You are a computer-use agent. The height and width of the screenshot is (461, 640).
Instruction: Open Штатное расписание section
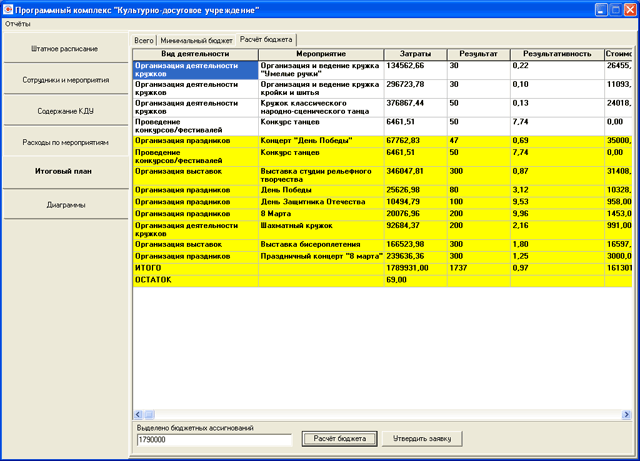[65, 49]
